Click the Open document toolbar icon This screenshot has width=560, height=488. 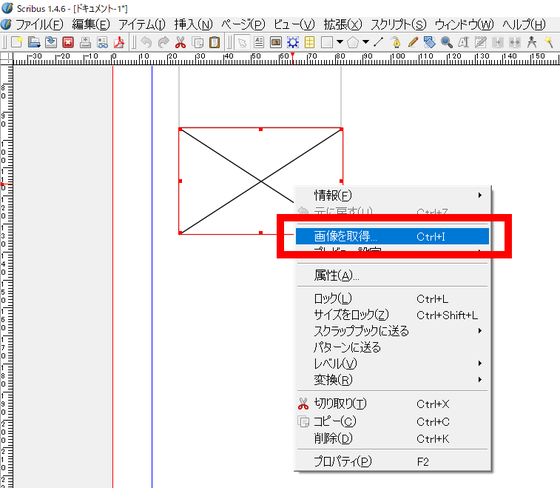[x=34, y=43]
